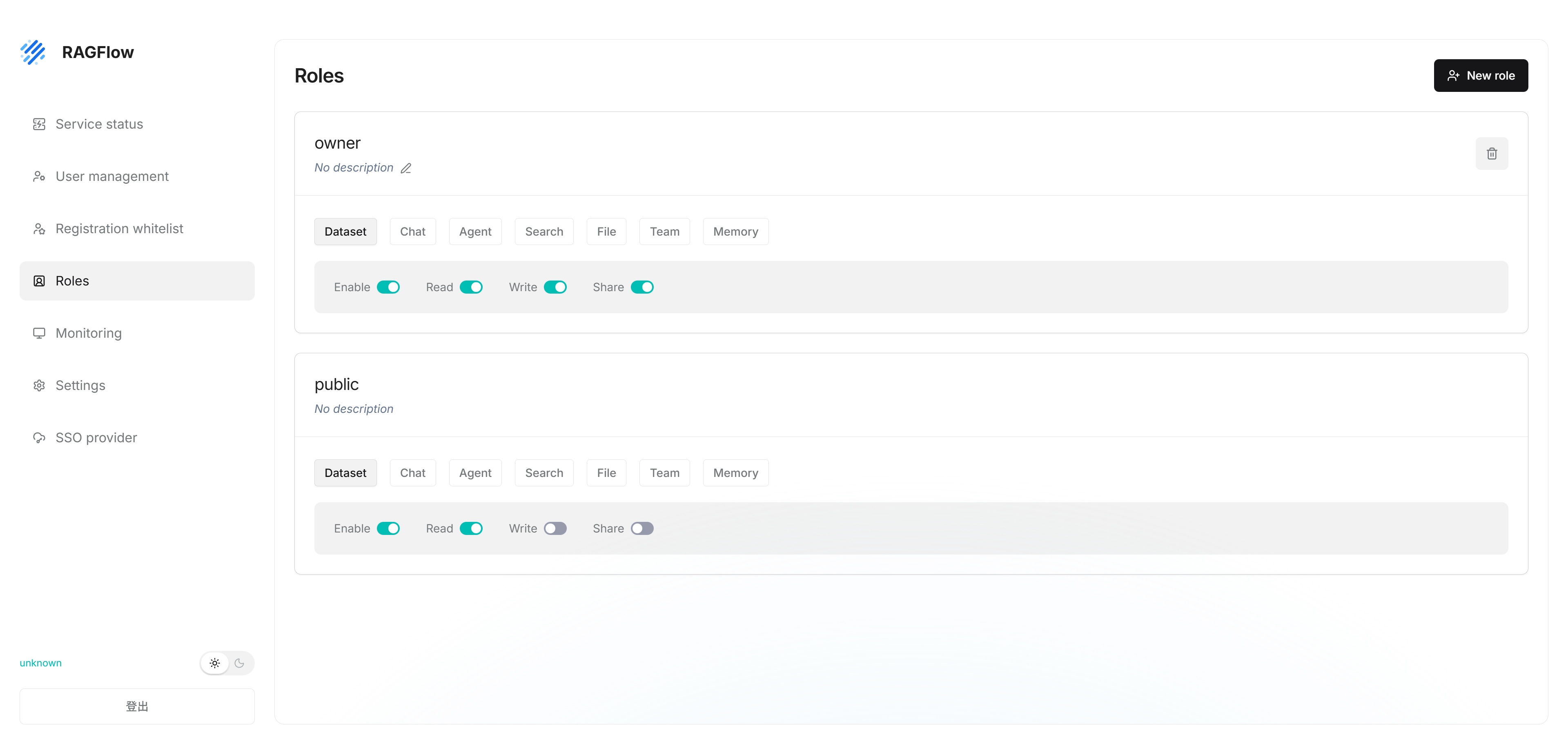Viewport: 1568px width, 744px height.
Task: Select public role File tab
Action: [606, 473]
